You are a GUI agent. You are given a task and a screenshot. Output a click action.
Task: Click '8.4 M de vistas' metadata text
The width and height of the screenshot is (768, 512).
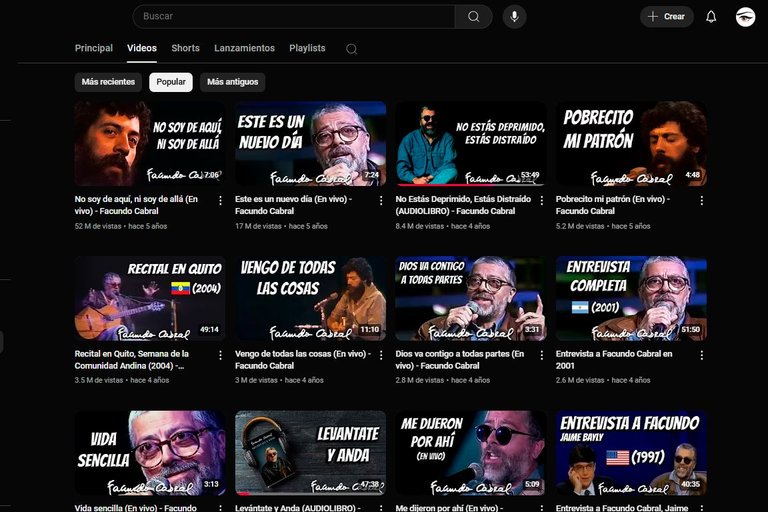[420, 226]
